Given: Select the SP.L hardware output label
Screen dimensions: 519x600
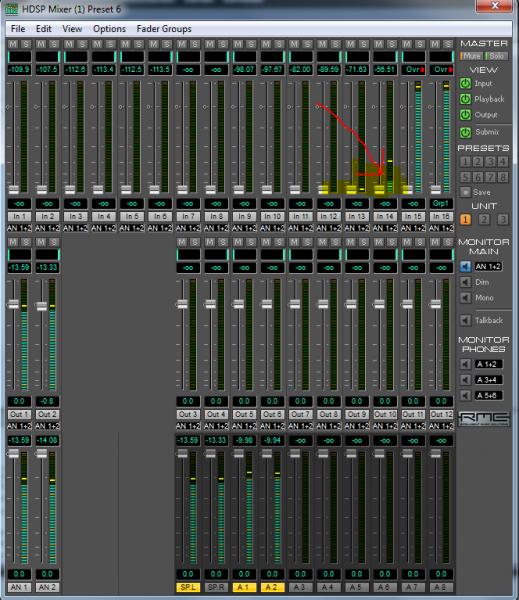Looking at the screenshot, I should [188, 587].
